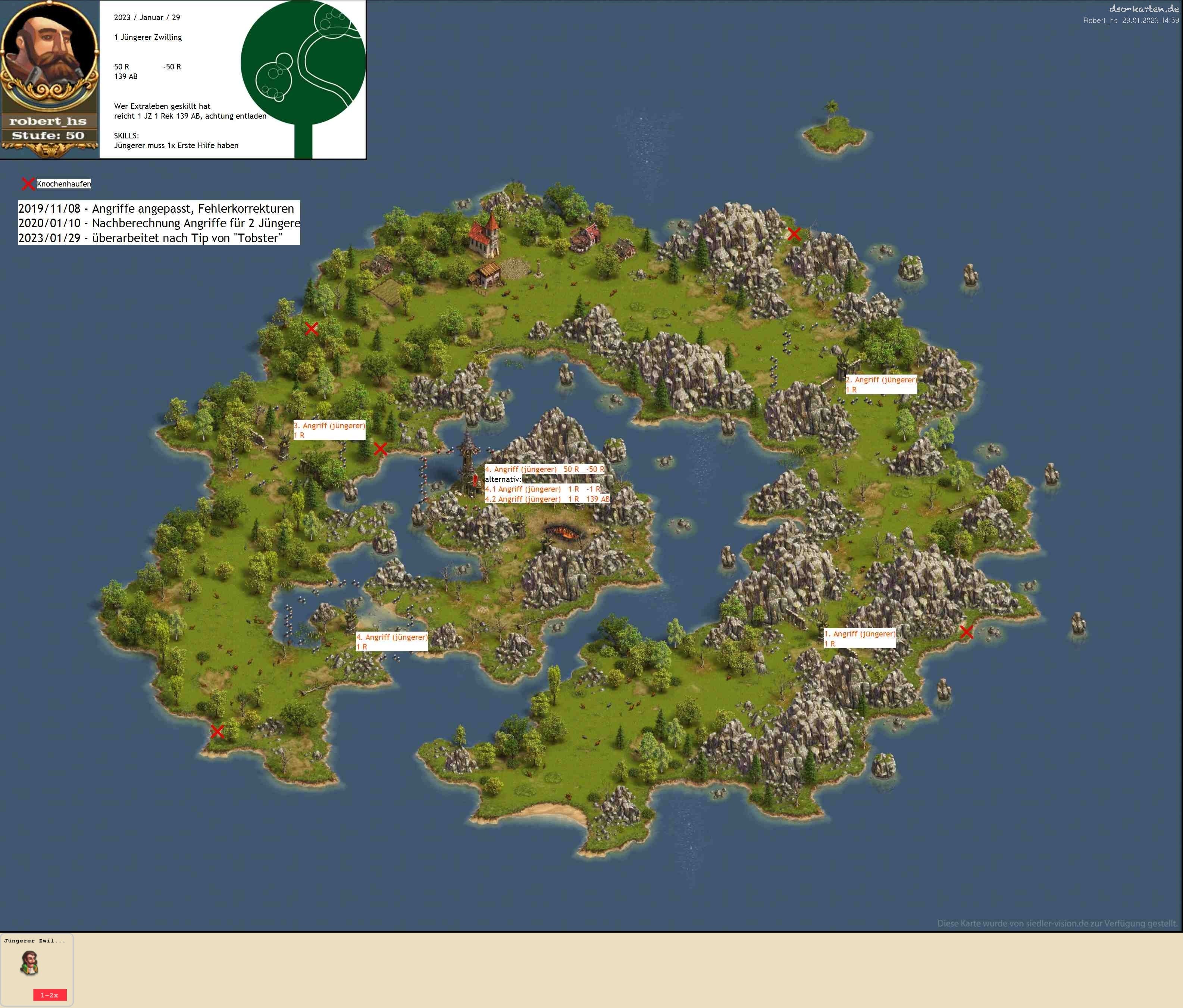The width and height of the screenshot is (1183, 1008).
Task: Click the Jüngerer Zwilling general portrait in bottom panel
Action: [30, 963]
